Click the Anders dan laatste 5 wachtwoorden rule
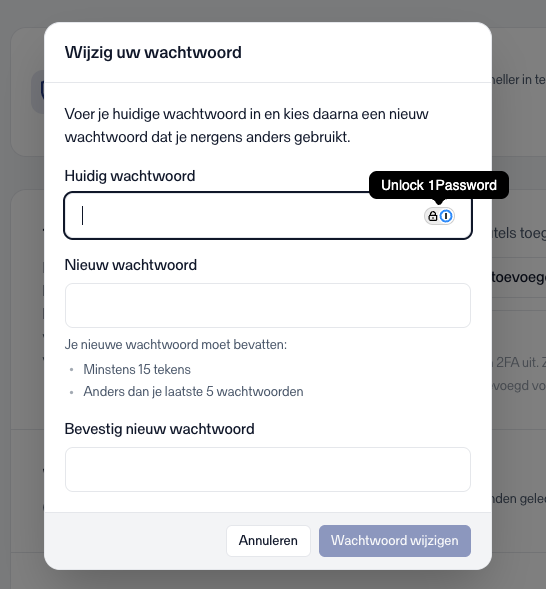 (193, 391)
